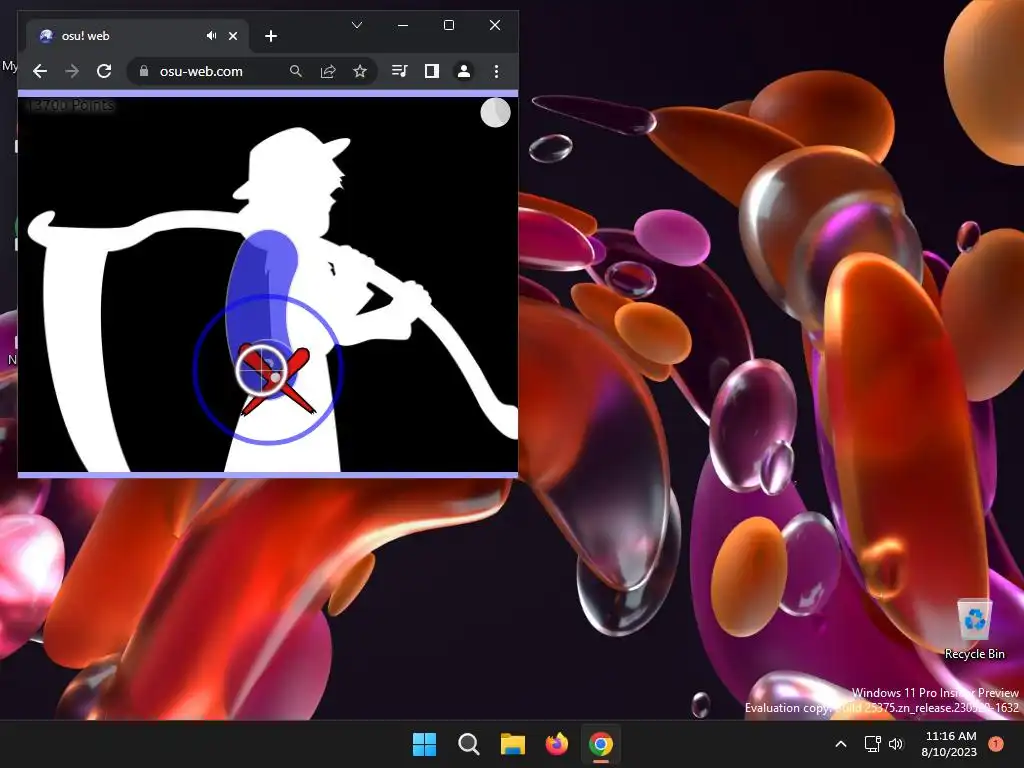The width and height of the screenshot is (1024, 768).
Task: Maximize the Chrome window
Action: point(449,25)
